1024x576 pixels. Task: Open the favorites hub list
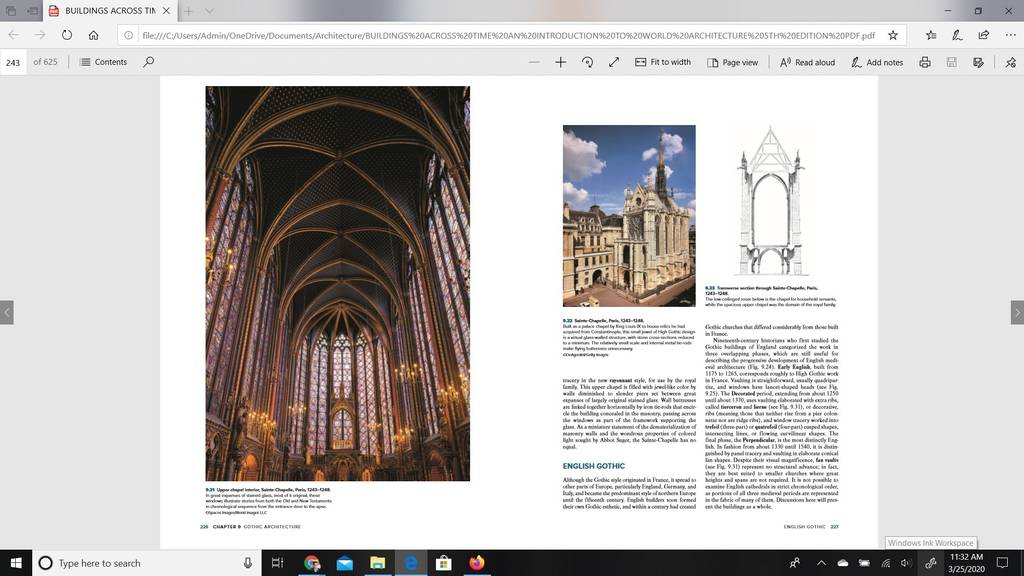tap(931, 35)
